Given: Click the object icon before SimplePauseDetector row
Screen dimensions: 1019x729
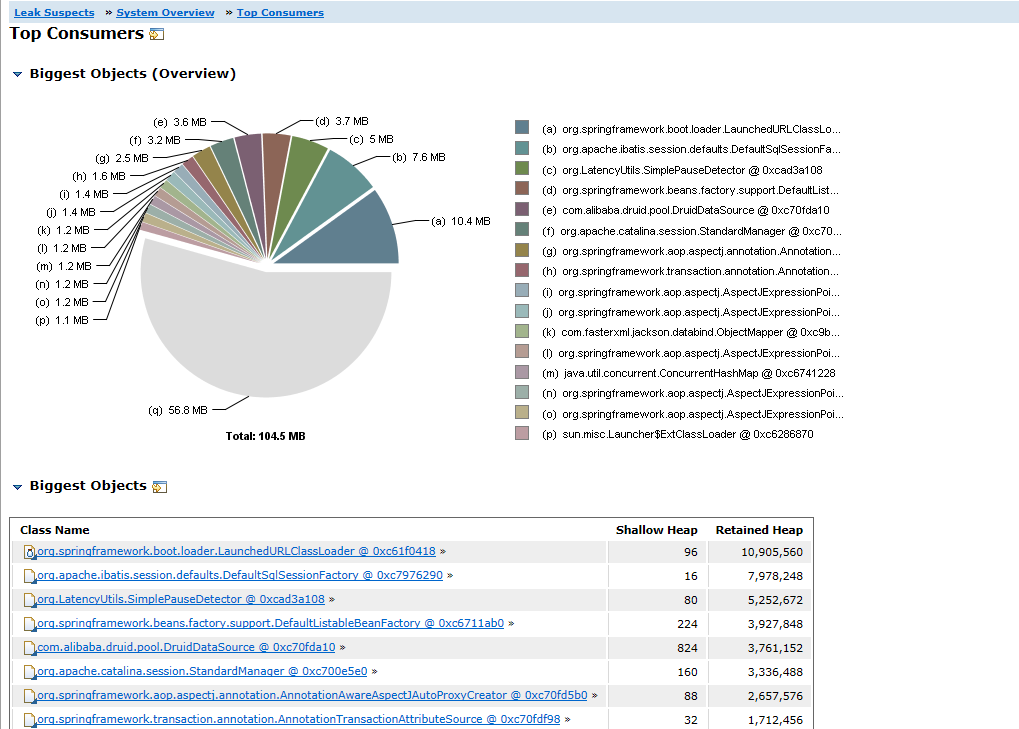Looking at the screenshot, I should pyautogui.click(x=29, y=600).
